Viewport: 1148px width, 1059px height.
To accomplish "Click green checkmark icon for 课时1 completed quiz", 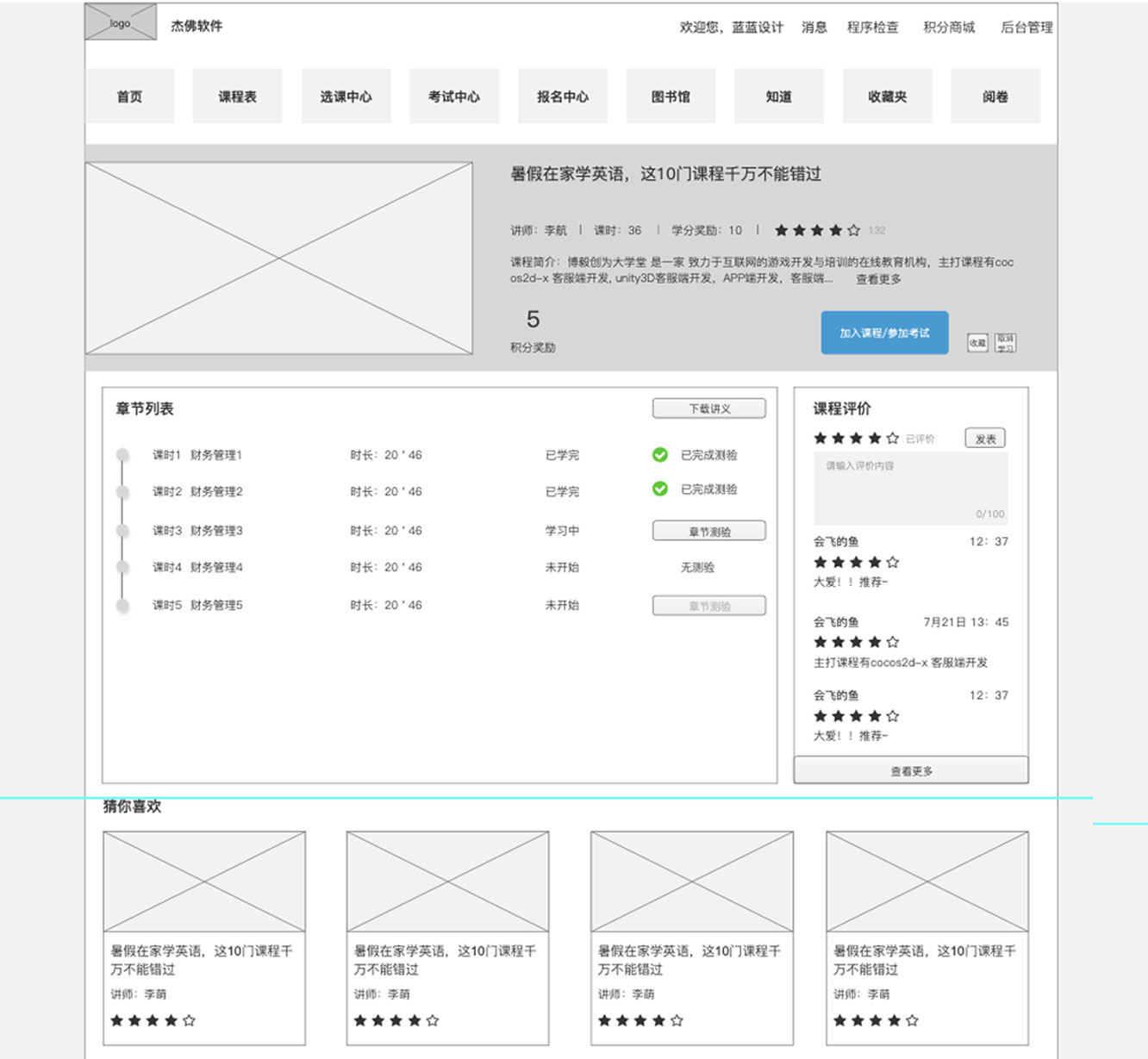I will click(660, 455).
